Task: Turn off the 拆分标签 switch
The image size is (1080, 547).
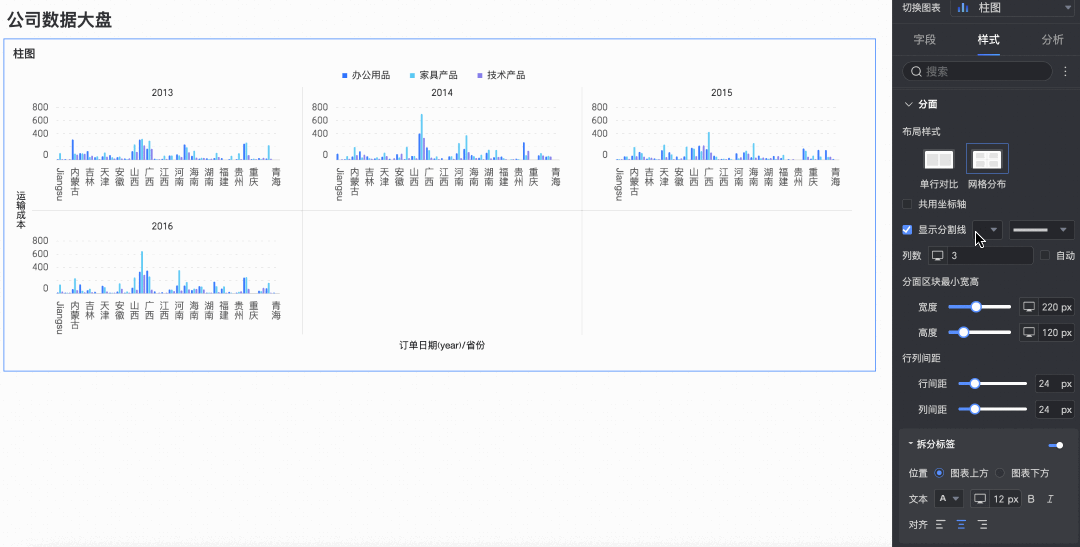Action: tap(1055, 445)
